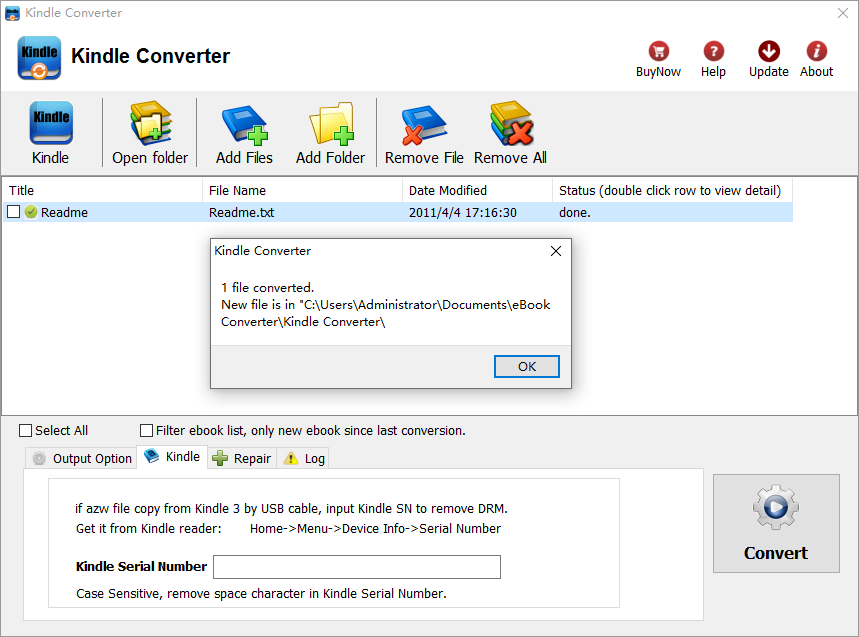The width and height of the screenshot is (859, 637).
Task: Click the Update download arrow icon
Action: click(x=769, y=51)
